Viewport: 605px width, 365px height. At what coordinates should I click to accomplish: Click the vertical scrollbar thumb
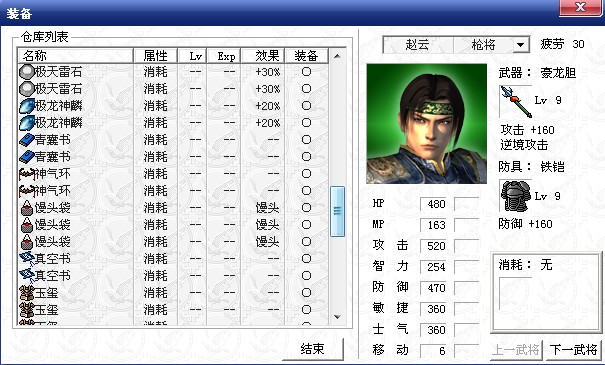coord(337,211)
